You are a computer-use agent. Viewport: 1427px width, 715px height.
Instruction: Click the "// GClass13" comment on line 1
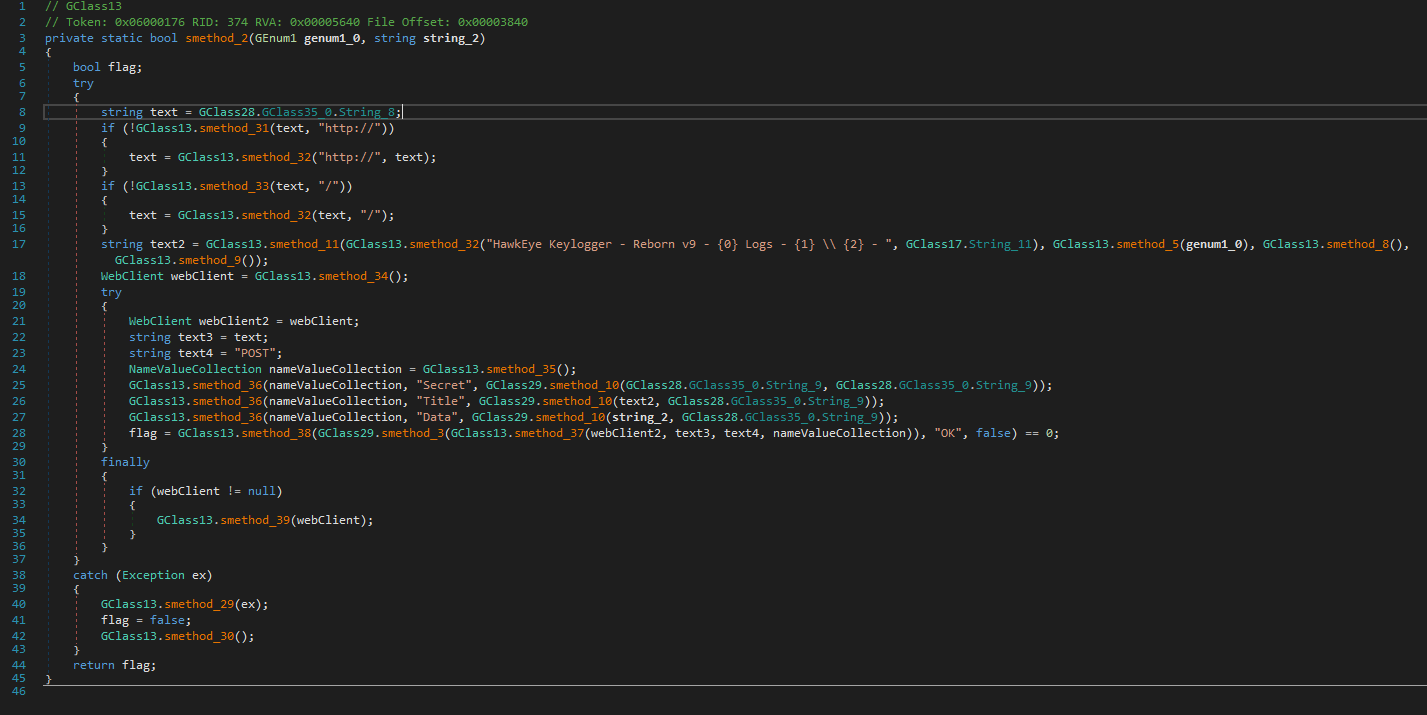[83, 7]
